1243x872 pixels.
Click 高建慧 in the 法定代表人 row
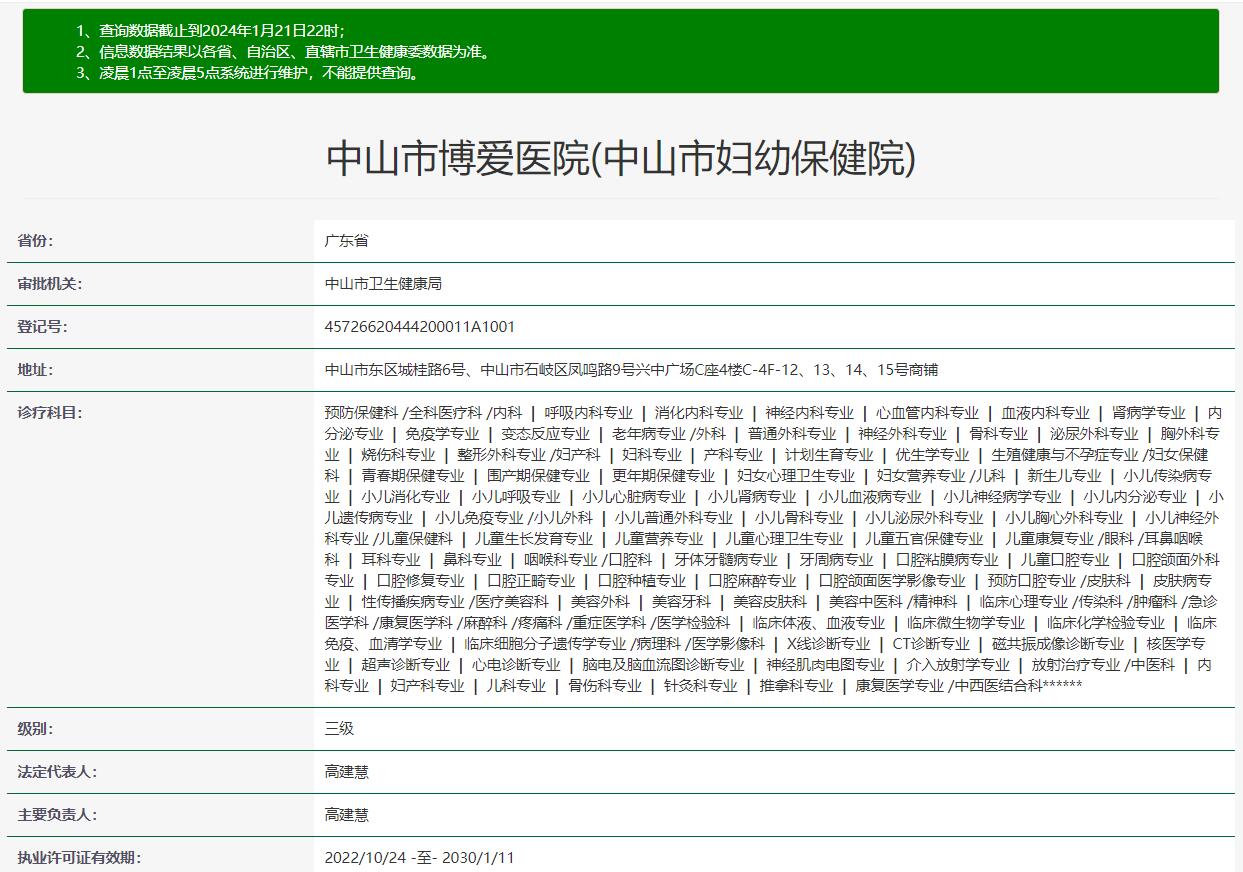point(347,772)
